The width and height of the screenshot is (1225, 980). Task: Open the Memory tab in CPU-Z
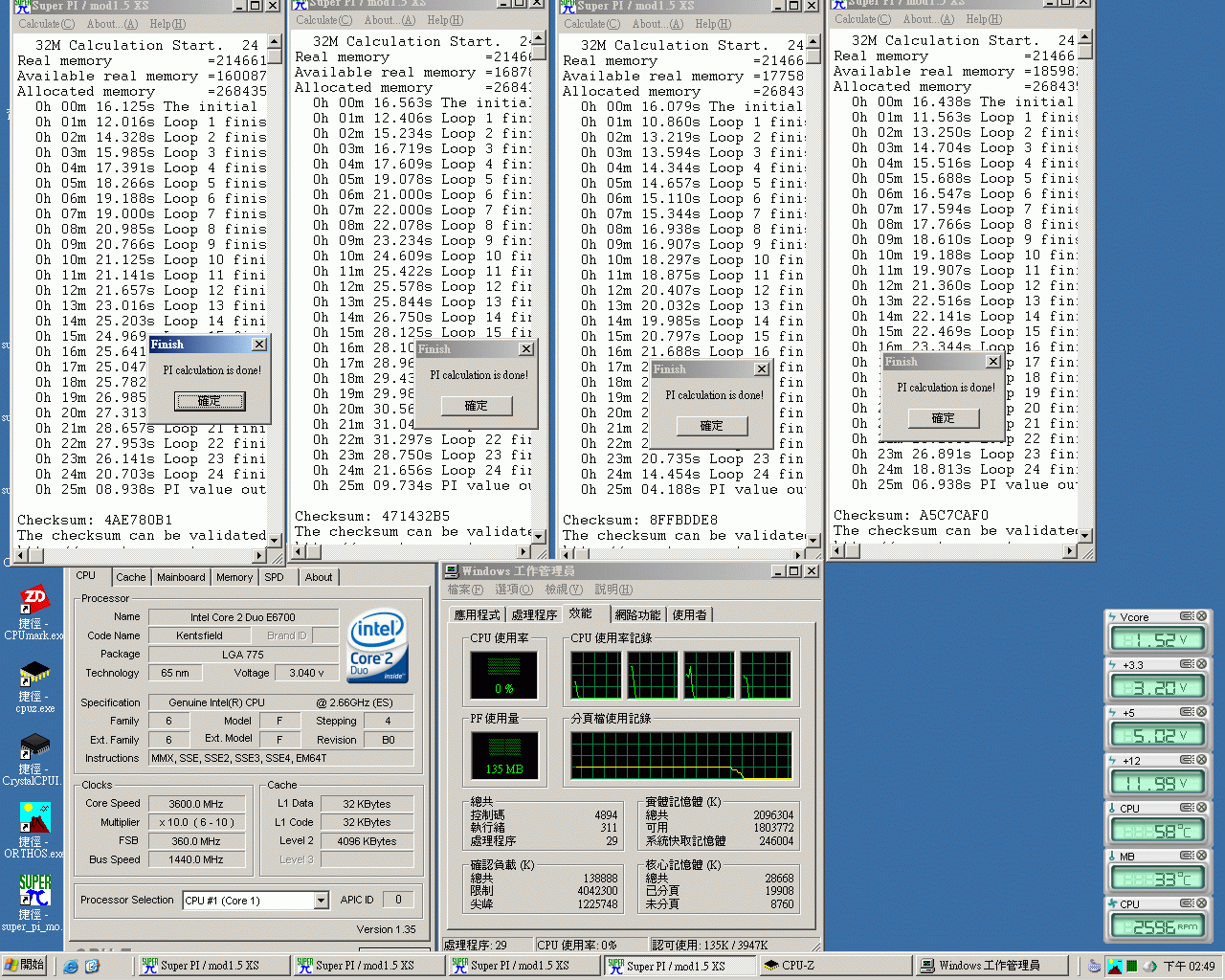point(234,577)
